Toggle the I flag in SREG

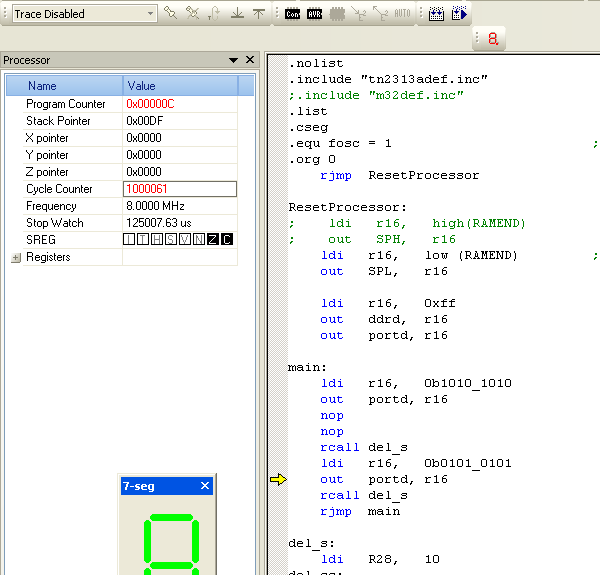pyautogui.click(x=129, y=240)
